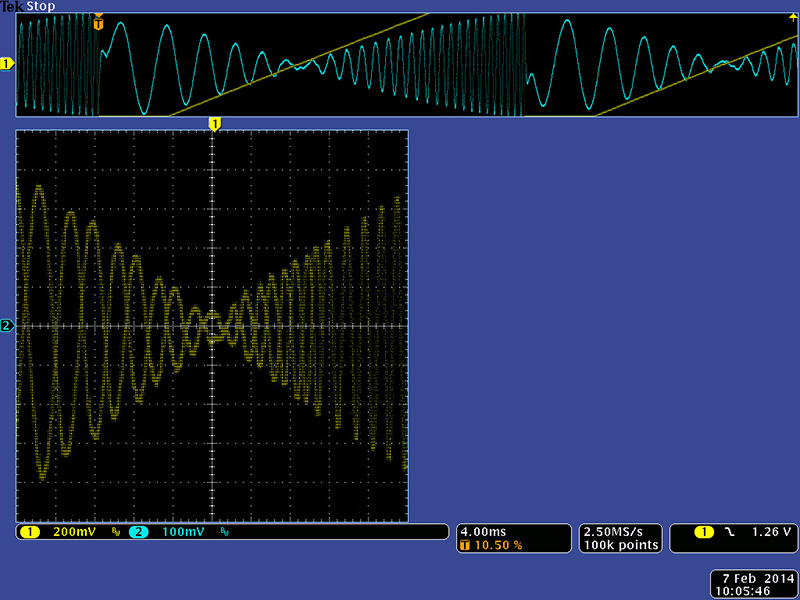Click the small yellow arrow at overview top-right
Image resolution: width=800 pixels, height=600 pixels.
click(793, 17)
